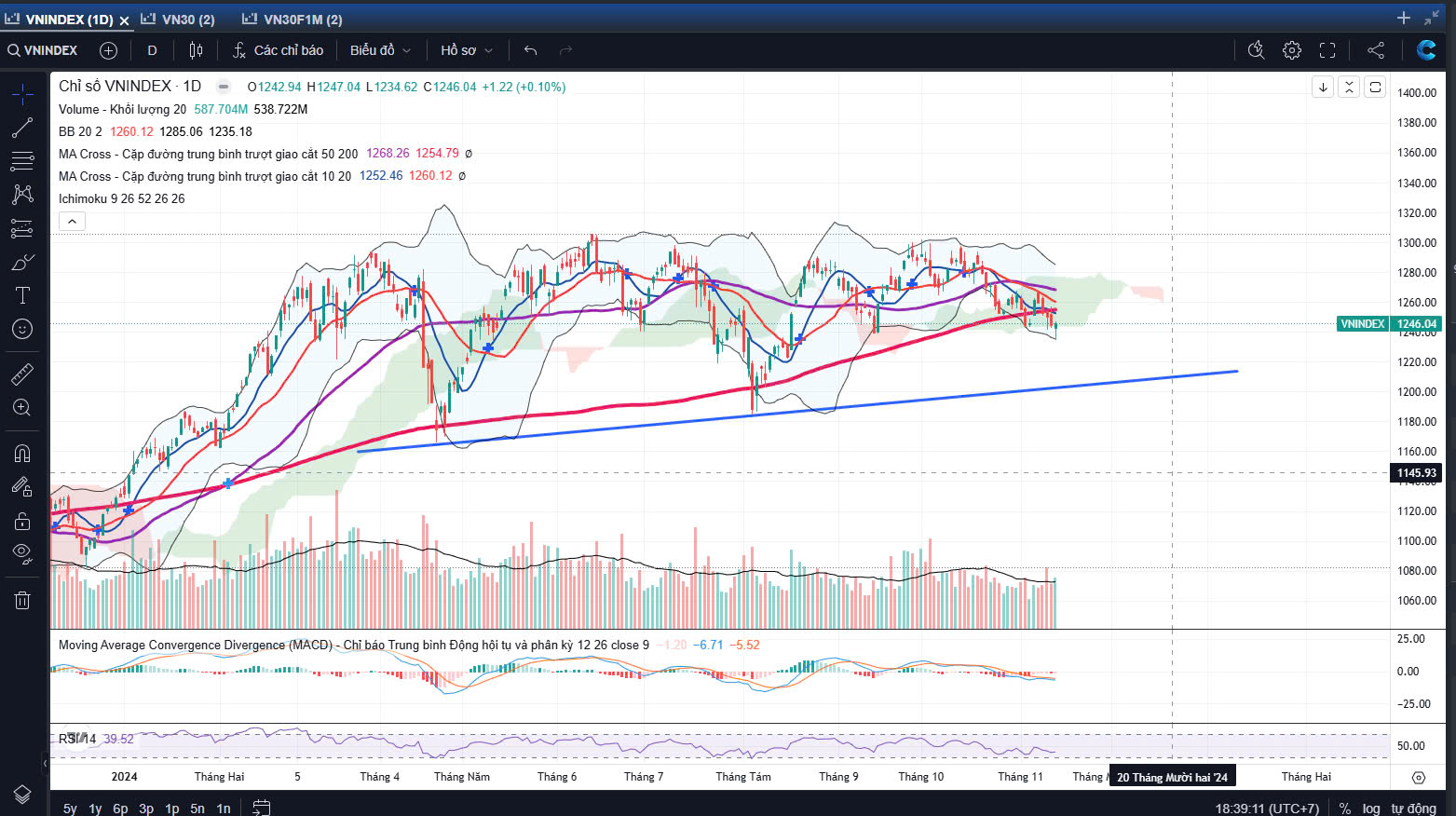Viewport: 1456px width, 816px height.
Task: Toggle auto scale 'tự động'
Action: (x=1413, y=808)
